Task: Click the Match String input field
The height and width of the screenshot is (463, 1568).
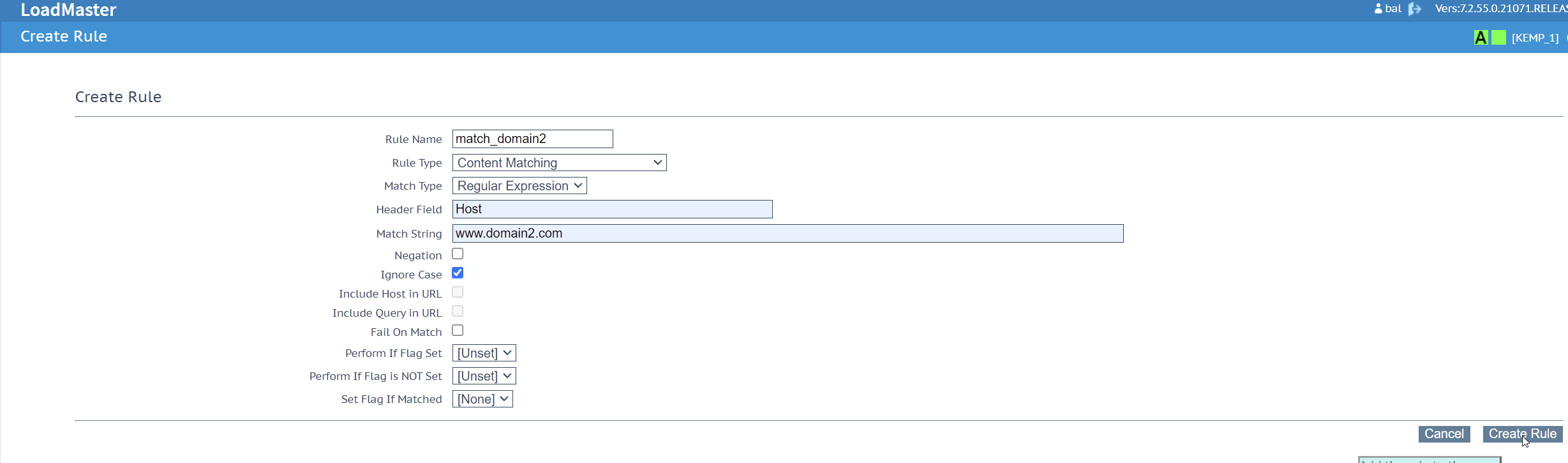Action: click(x=788, y=234)
